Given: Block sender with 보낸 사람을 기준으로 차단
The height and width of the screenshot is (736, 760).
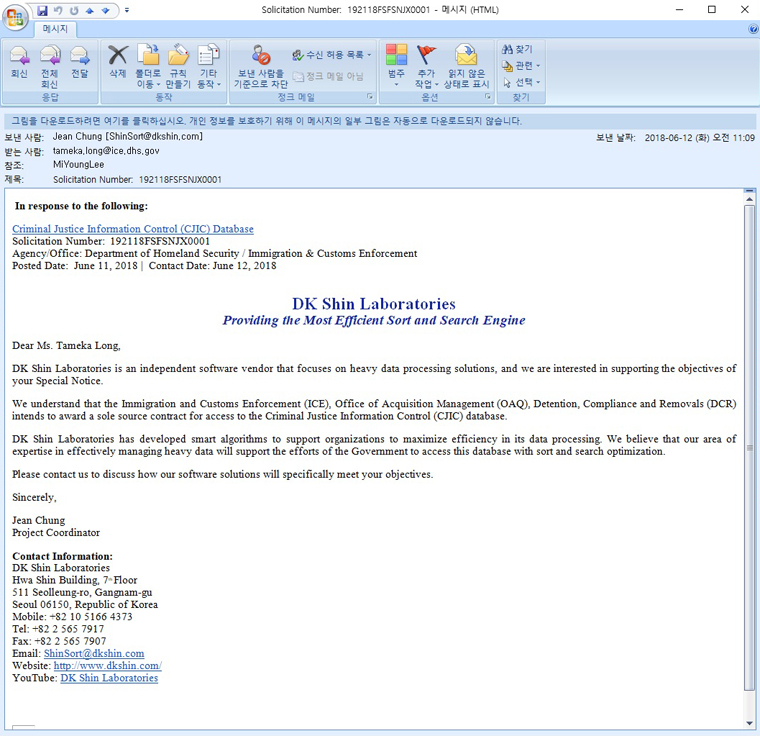Looking at the screenshot, I should [261, 66].
